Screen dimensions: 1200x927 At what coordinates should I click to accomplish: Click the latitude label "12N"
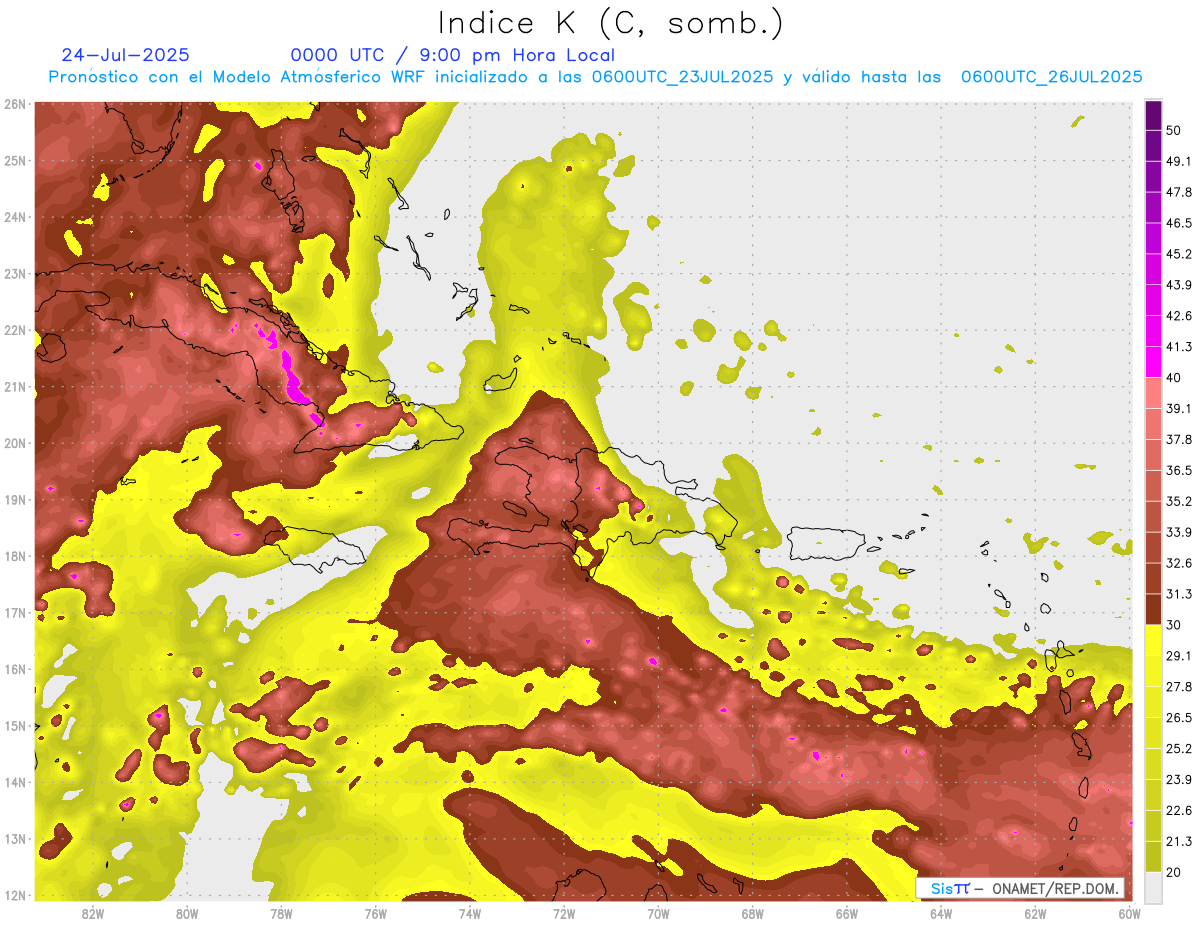[x=15, y=895]
